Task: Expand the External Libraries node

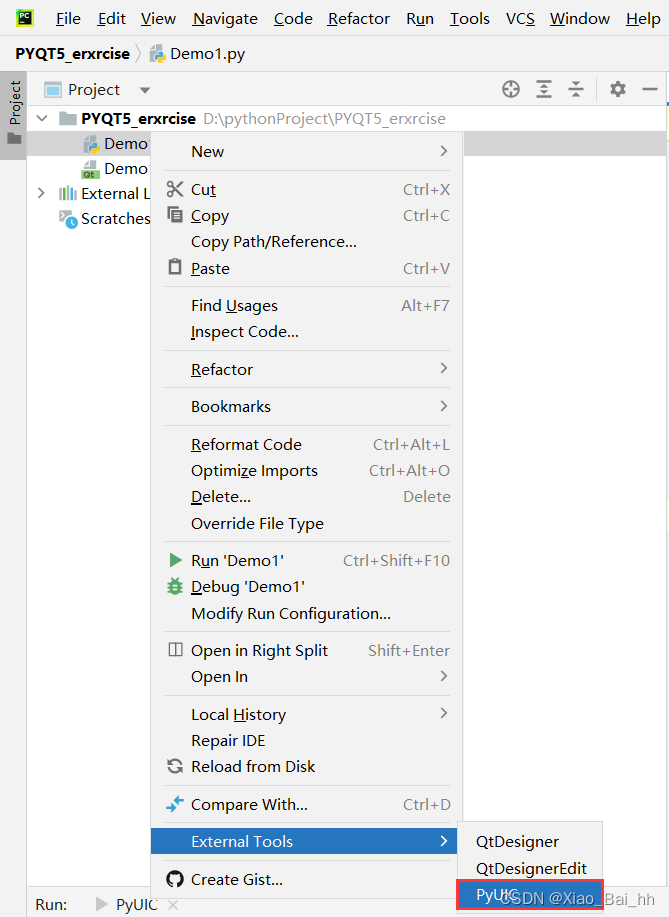Action: tap(41, 193)
